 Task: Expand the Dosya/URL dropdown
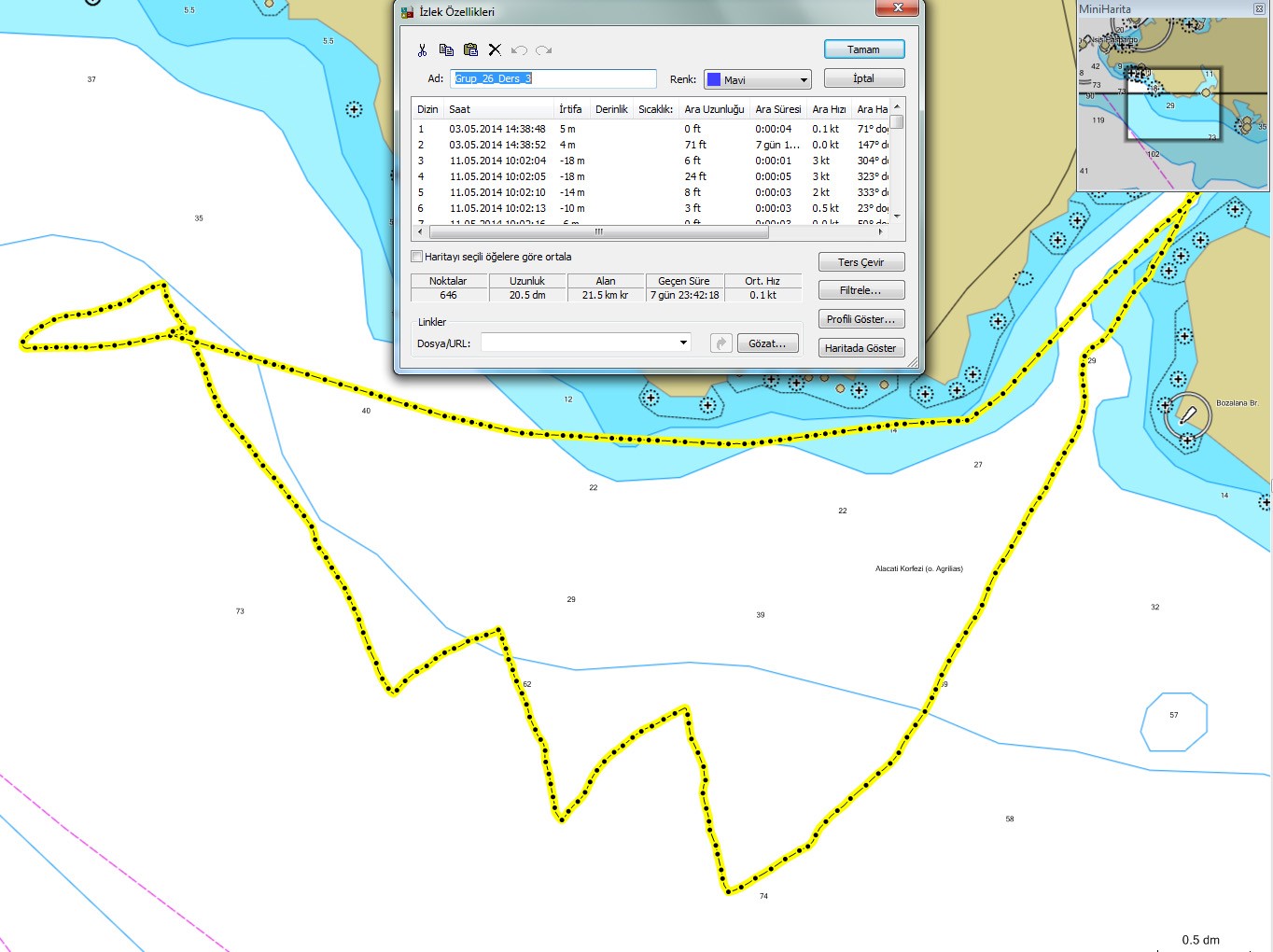(x=683, y=343)
